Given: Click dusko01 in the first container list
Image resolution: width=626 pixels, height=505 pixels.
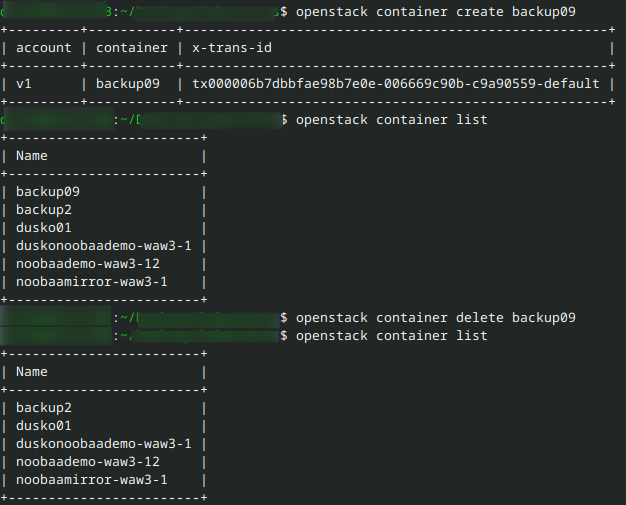Looking at the screenshot, I should (x=44, y=228).
